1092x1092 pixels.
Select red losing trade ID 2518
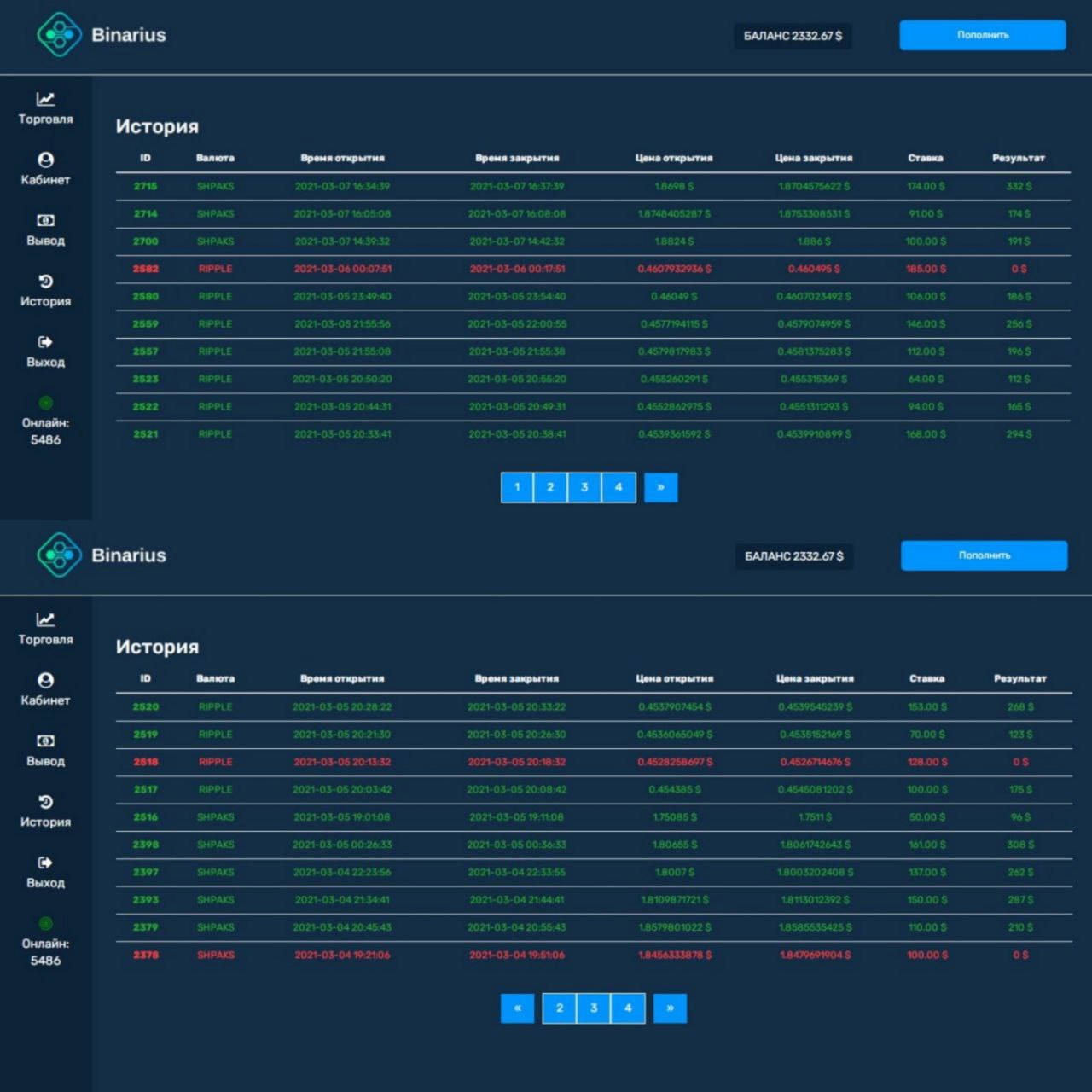click(145, 762)
